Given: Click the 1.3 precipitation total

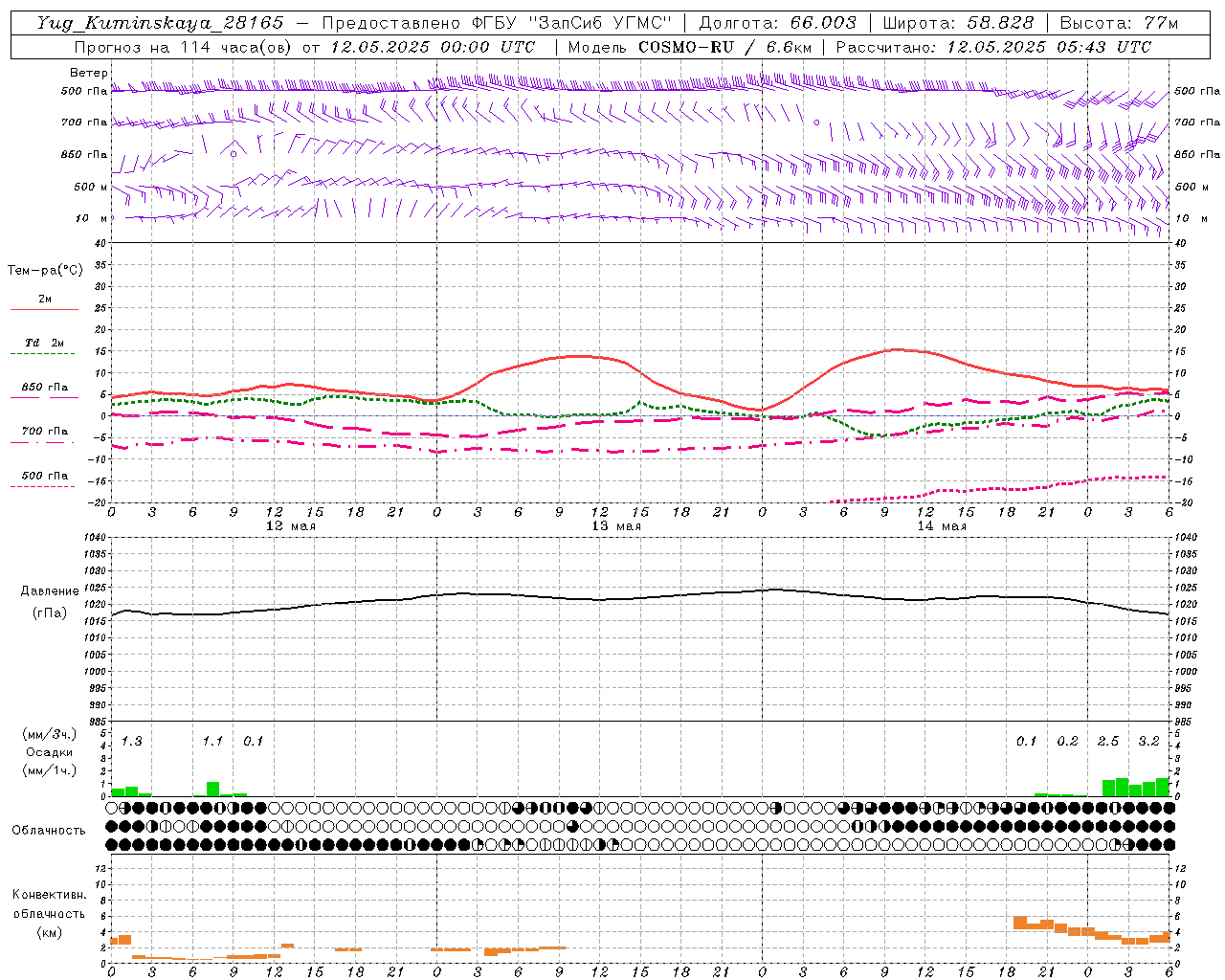Looking at the screenshot, I should (x=131, y=741).
